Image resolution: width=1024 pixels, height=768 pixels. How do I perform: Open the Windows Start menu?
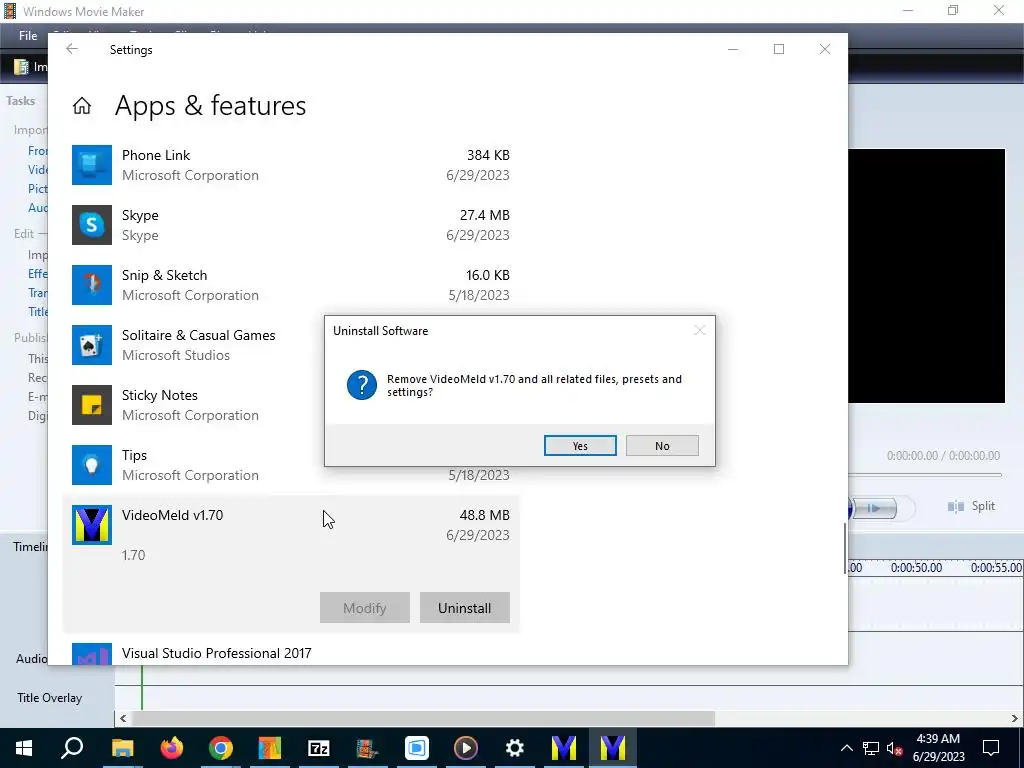point(24,748)
